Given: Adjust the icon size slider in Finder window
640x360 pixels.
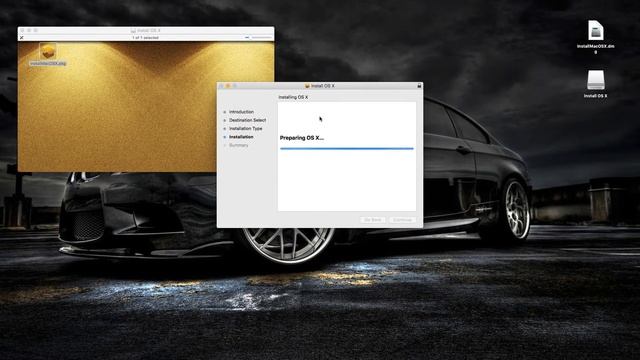Looking at the screenshot, I should tap(259, 38).
